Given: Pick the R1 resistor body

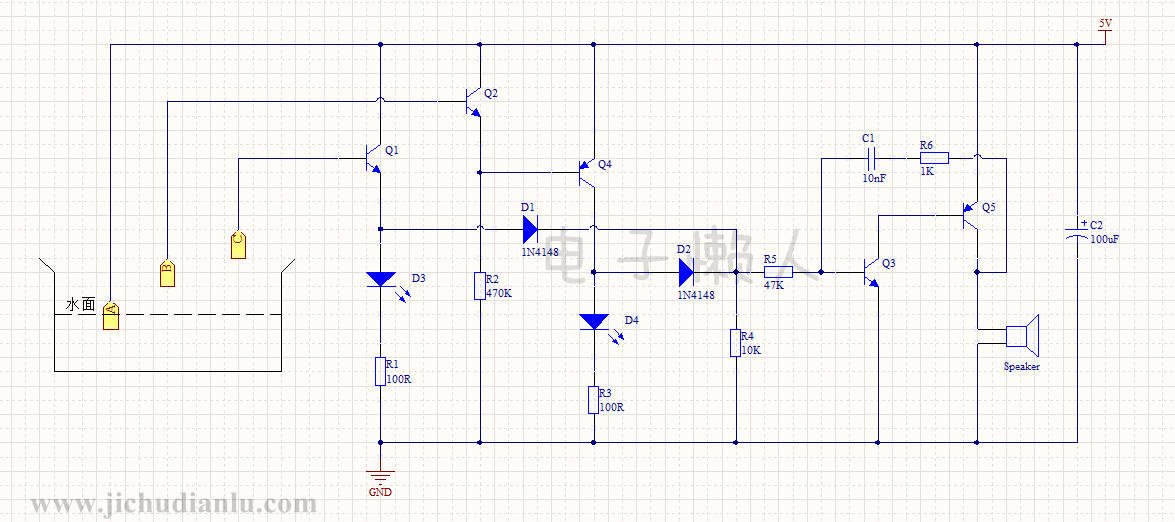Looking at the screenshot, I should pyautogui.click(x=380, y=371).
